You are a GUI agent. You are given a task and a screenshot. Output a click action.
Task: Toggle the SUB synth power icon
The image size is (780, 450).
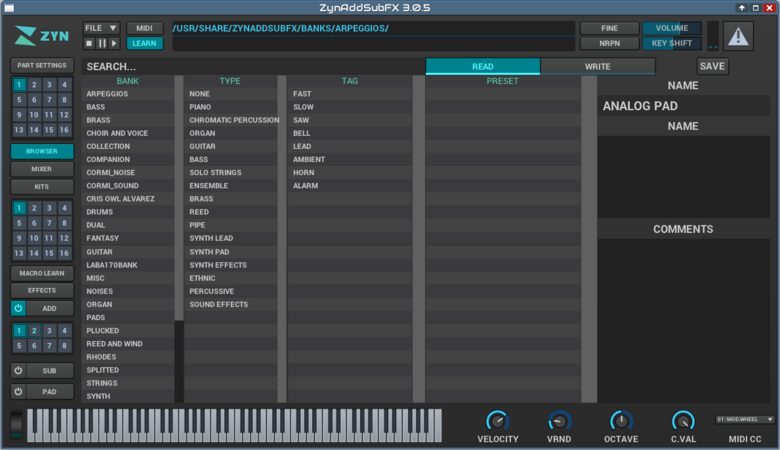[18, 370]
